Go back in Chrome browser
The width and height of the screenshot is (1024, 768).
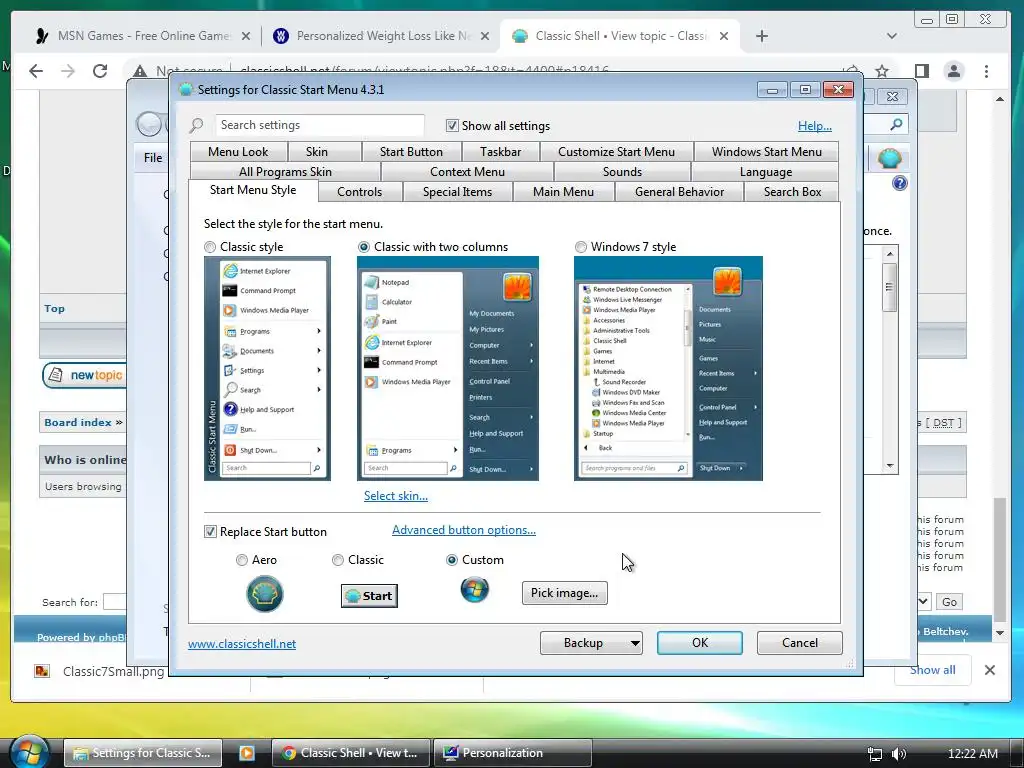[36, 71]
